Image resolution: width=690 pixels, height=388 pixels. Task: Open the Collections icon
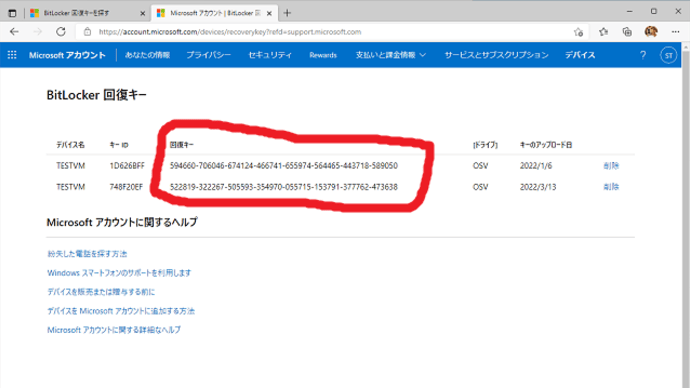[x=627, y=32]
